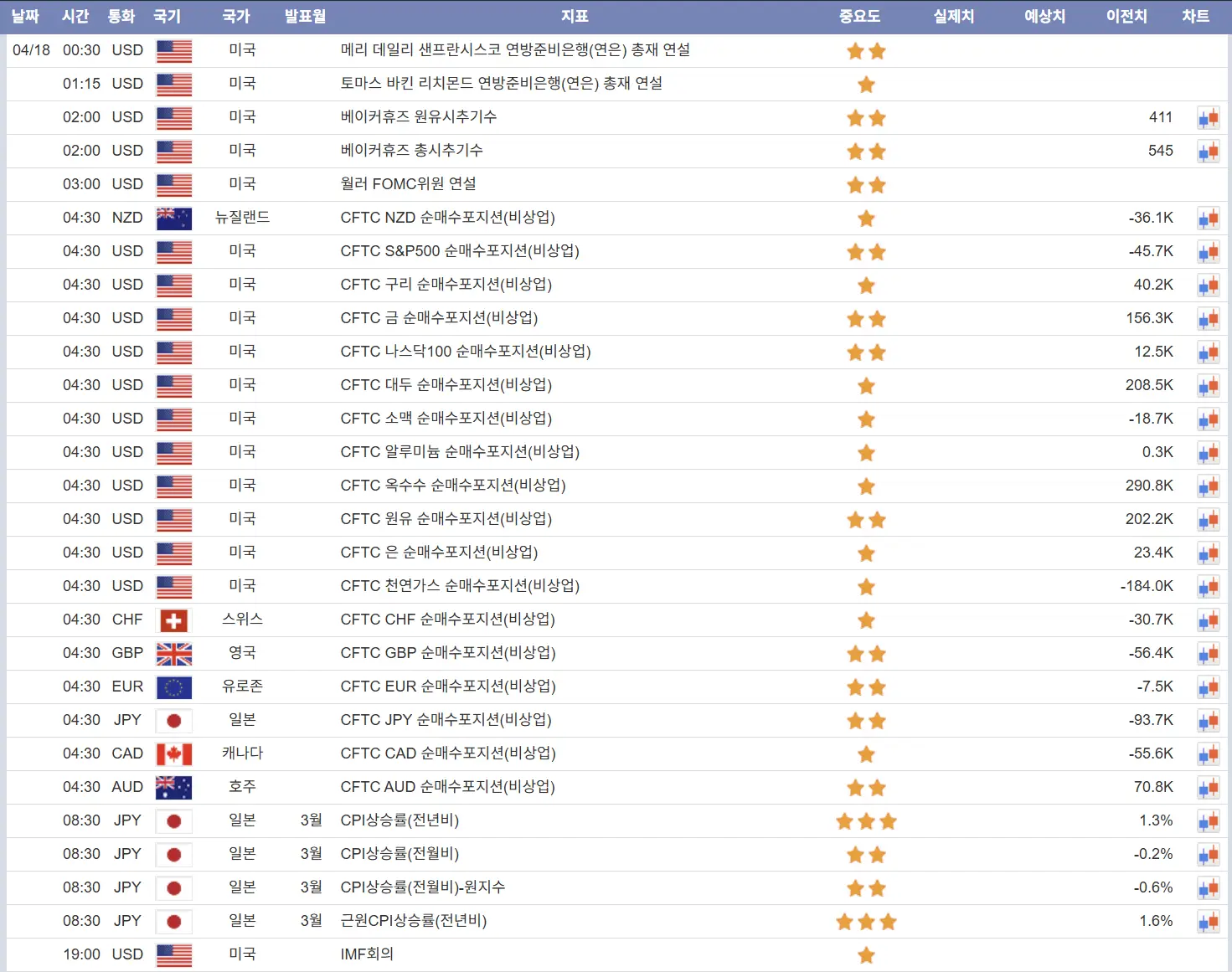Sort by 중요도 column header
This screenshot has width=1232, height=972.
coord(859,16)
